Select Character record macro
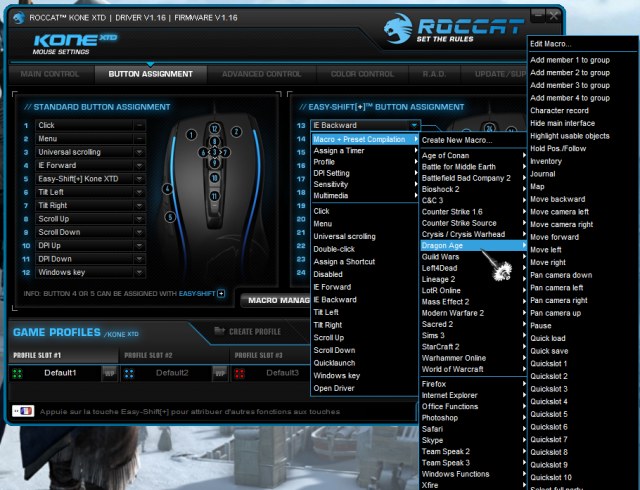The height and width of the screenshot is (490, 640). (559, 111)
